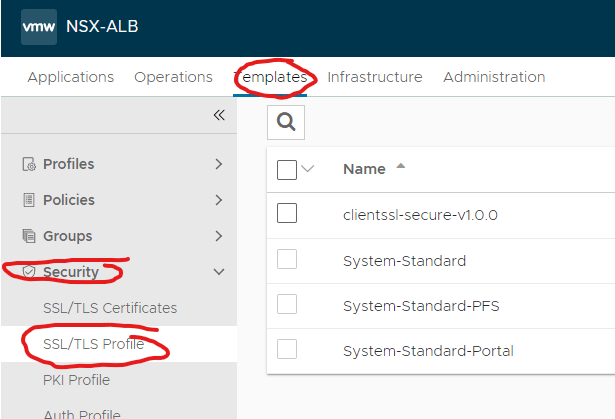Open the System-Standard-Portal profile
The image size is (615, 419).
click(x=428, y=351)
